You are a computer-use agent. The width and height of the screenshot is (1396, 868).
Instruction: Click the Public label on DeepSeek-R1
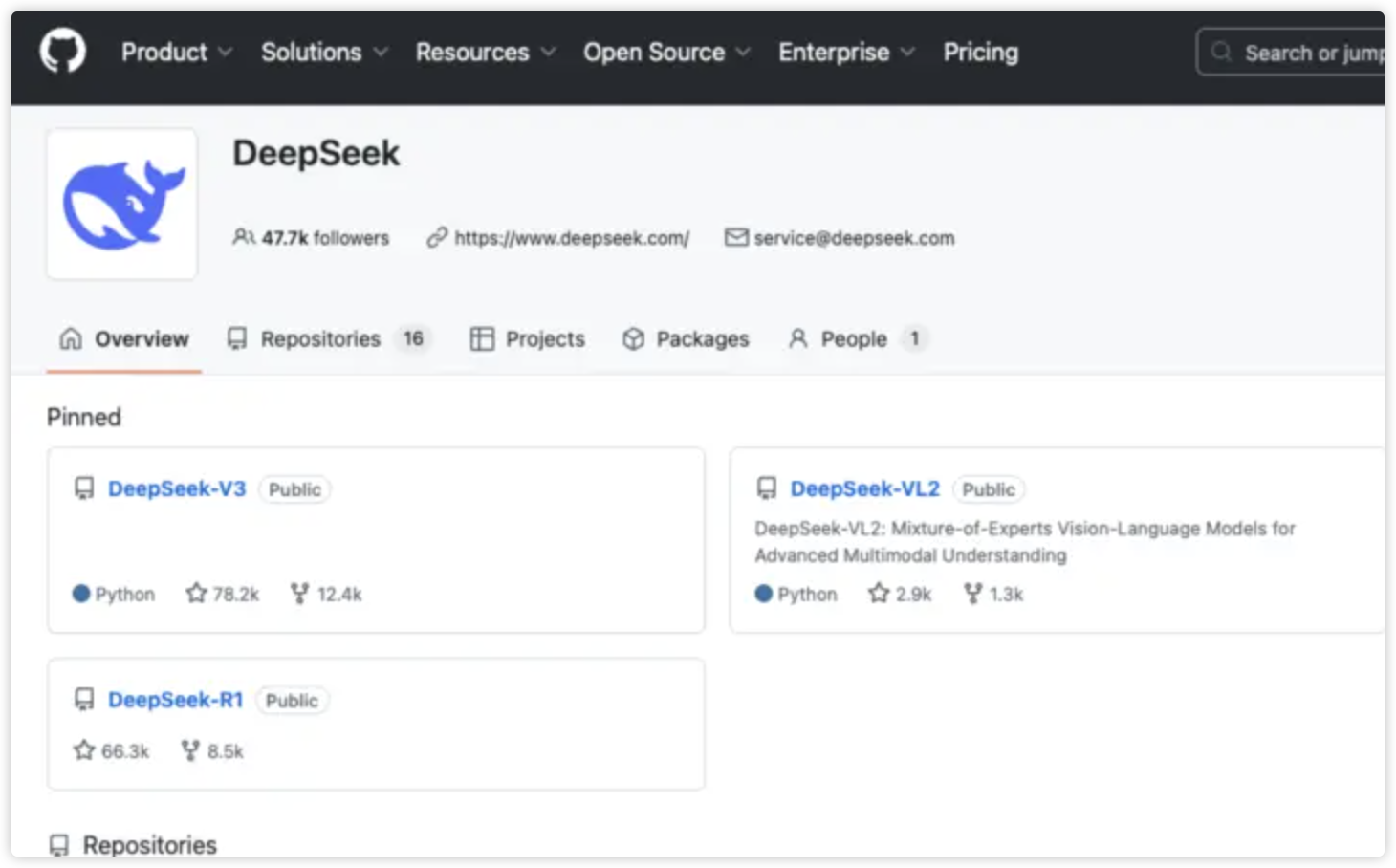[x=292, y=701]
